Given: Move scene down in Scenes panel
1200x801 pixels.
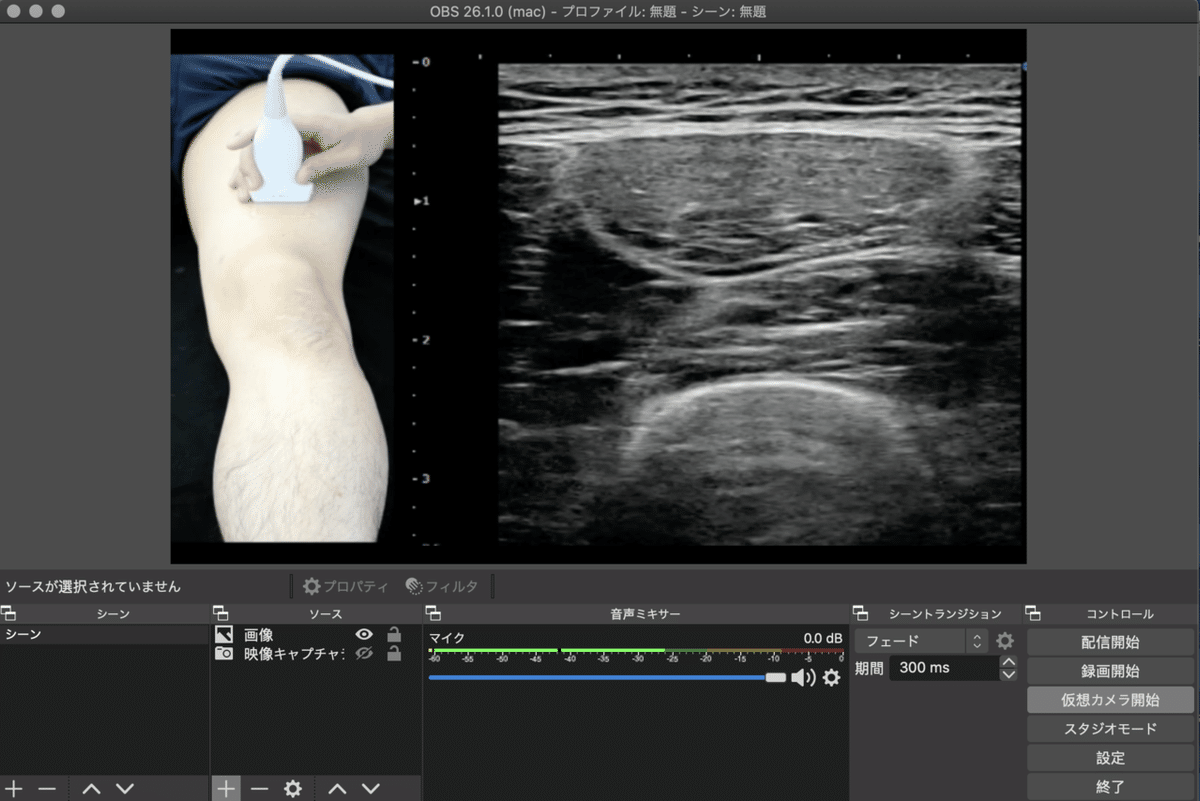Looking at the screenshot, I should (x=125, y=789).
